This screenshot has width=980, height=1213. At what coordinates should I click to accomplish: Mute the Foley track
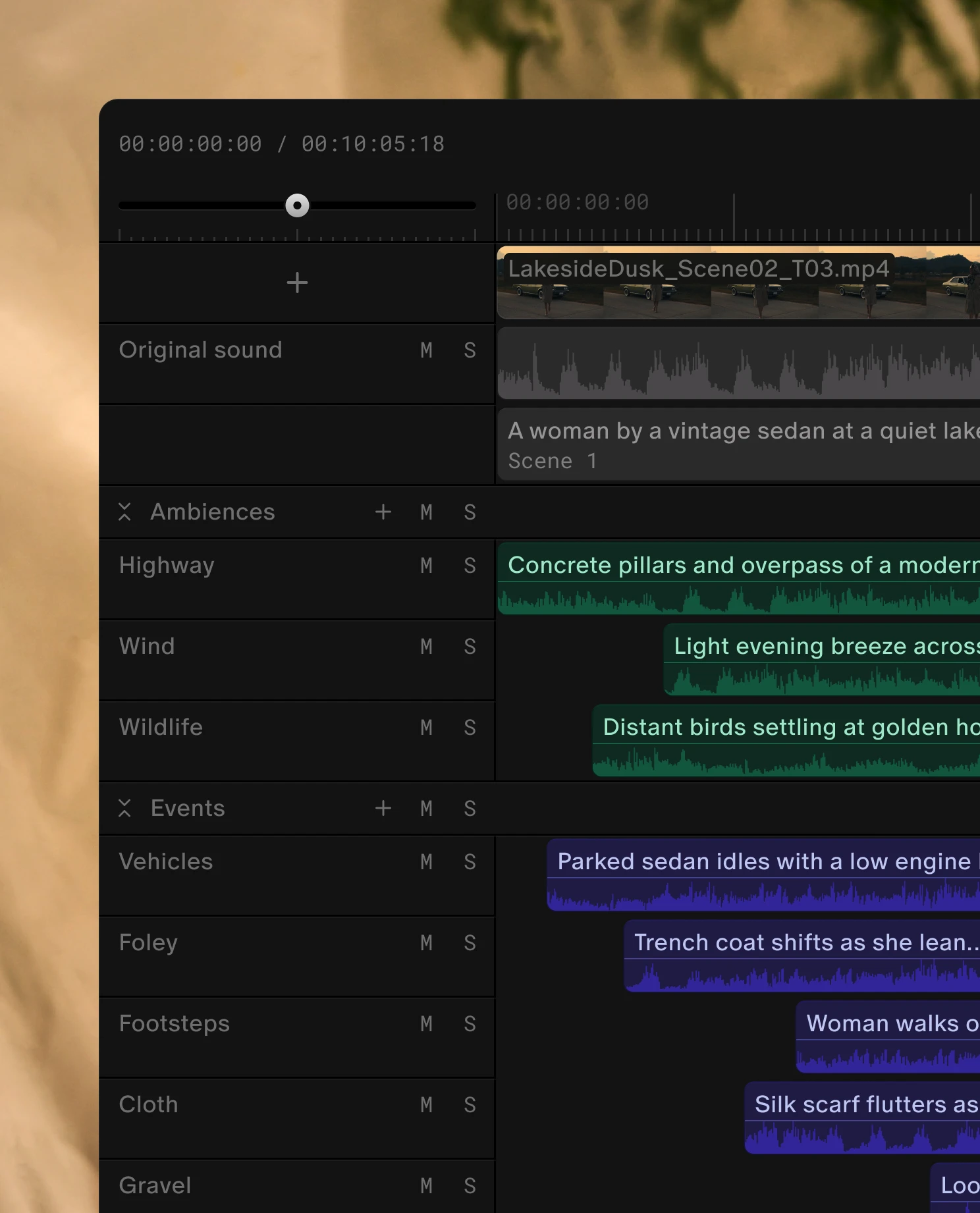427,943
